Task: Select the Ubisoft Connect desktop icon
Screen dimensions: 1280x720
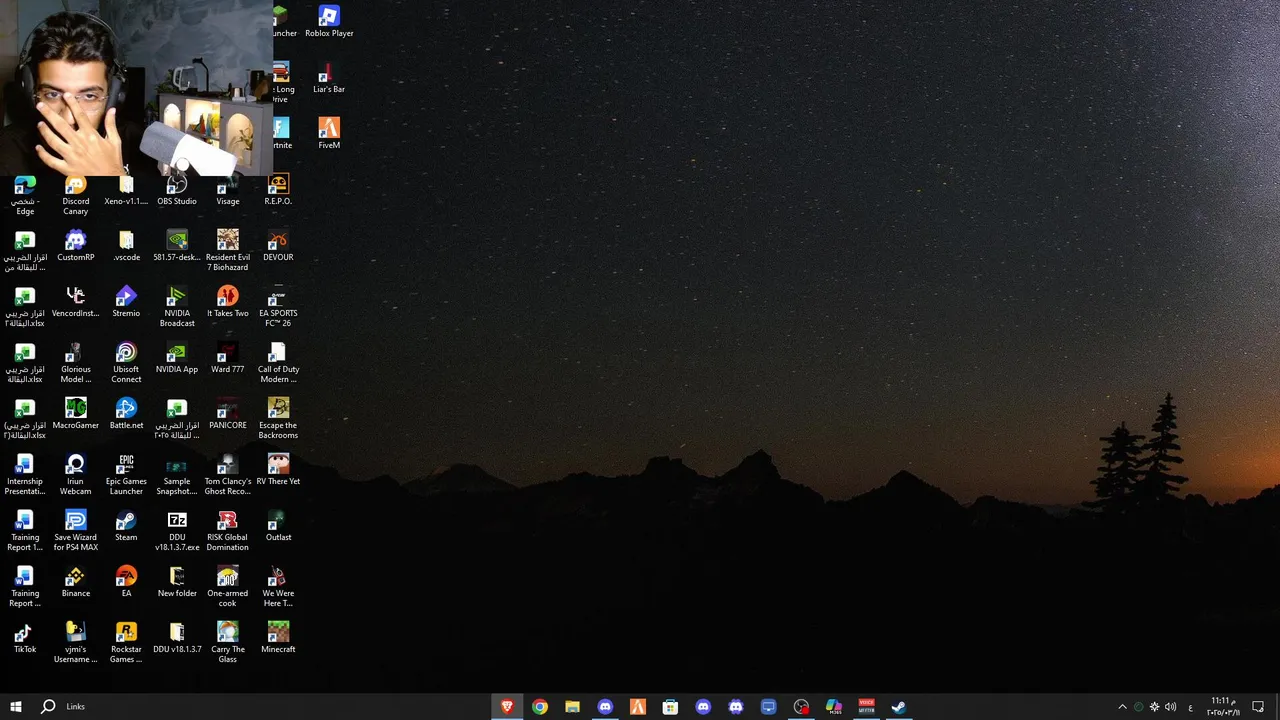Action: [x=126, y=363]
